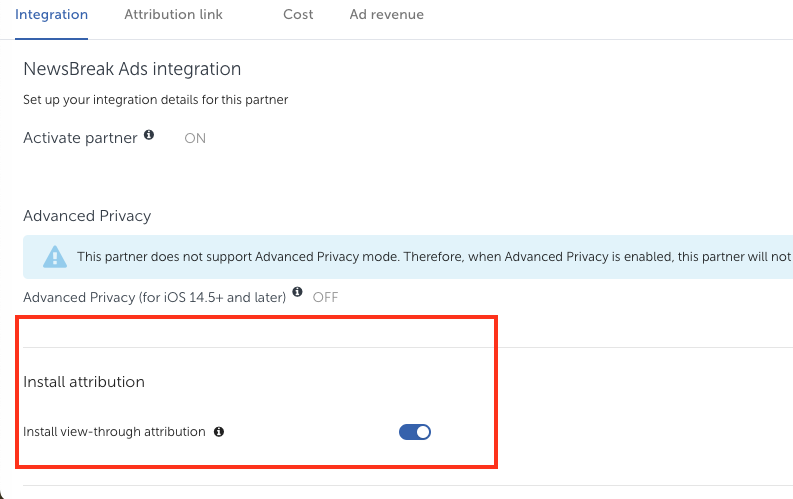Click the Advanced Privacy section heading

tap(87, 216)
